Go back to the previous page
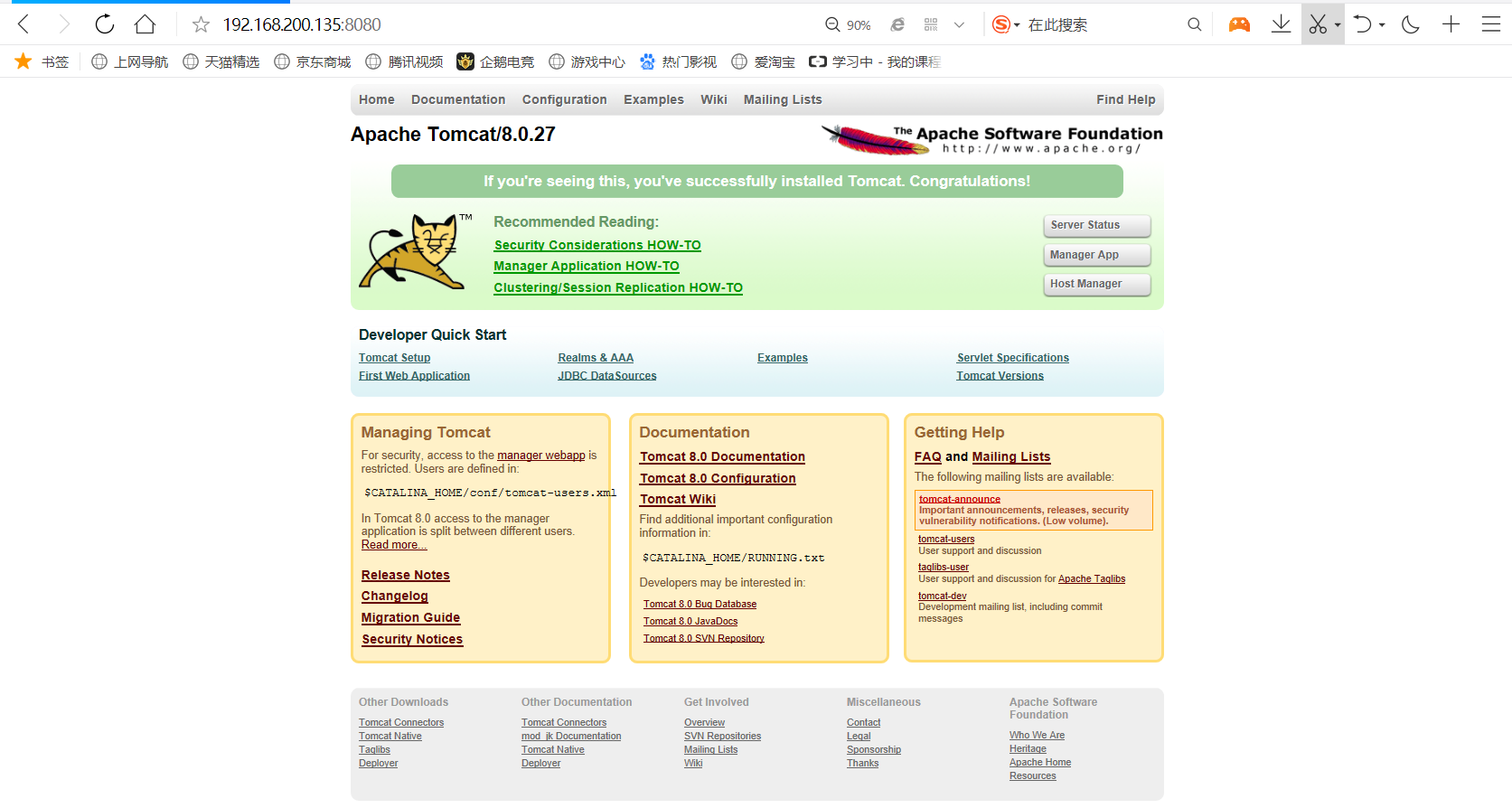This screenshot has width=1512, height=808. pos(23,24)
